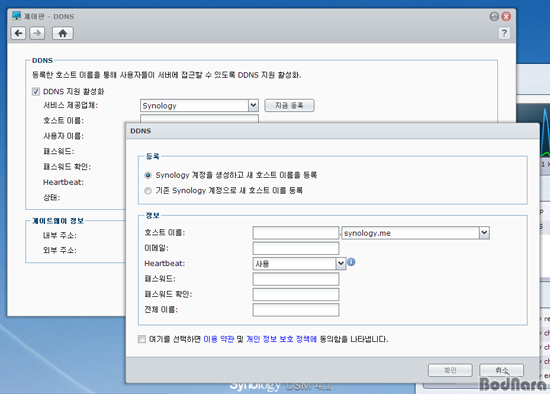Click the DDNS dialog title bar
The image size is (550, 394).
point(332,131)
